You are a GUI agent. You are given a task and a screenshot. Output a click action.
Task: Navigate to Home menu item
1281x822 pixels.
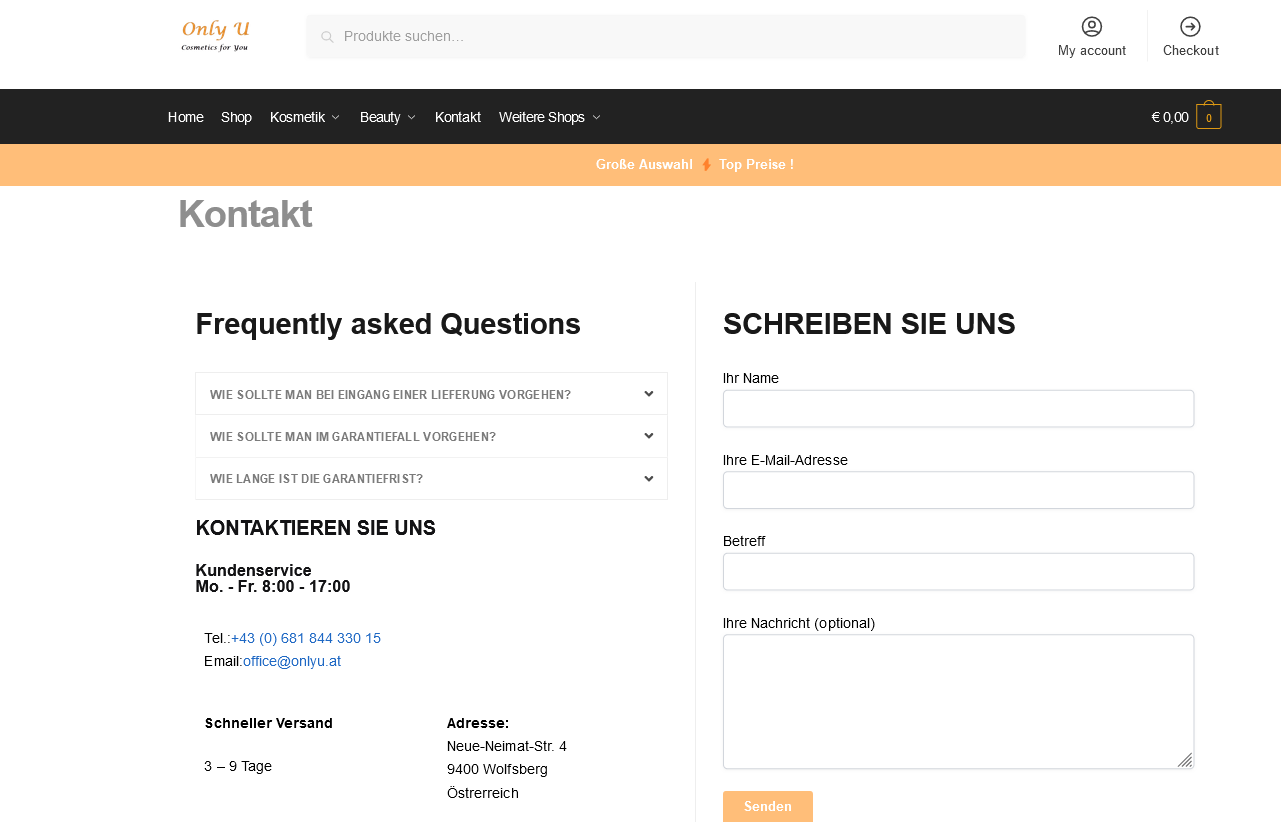pyautogui.click(x=185, y=117)
